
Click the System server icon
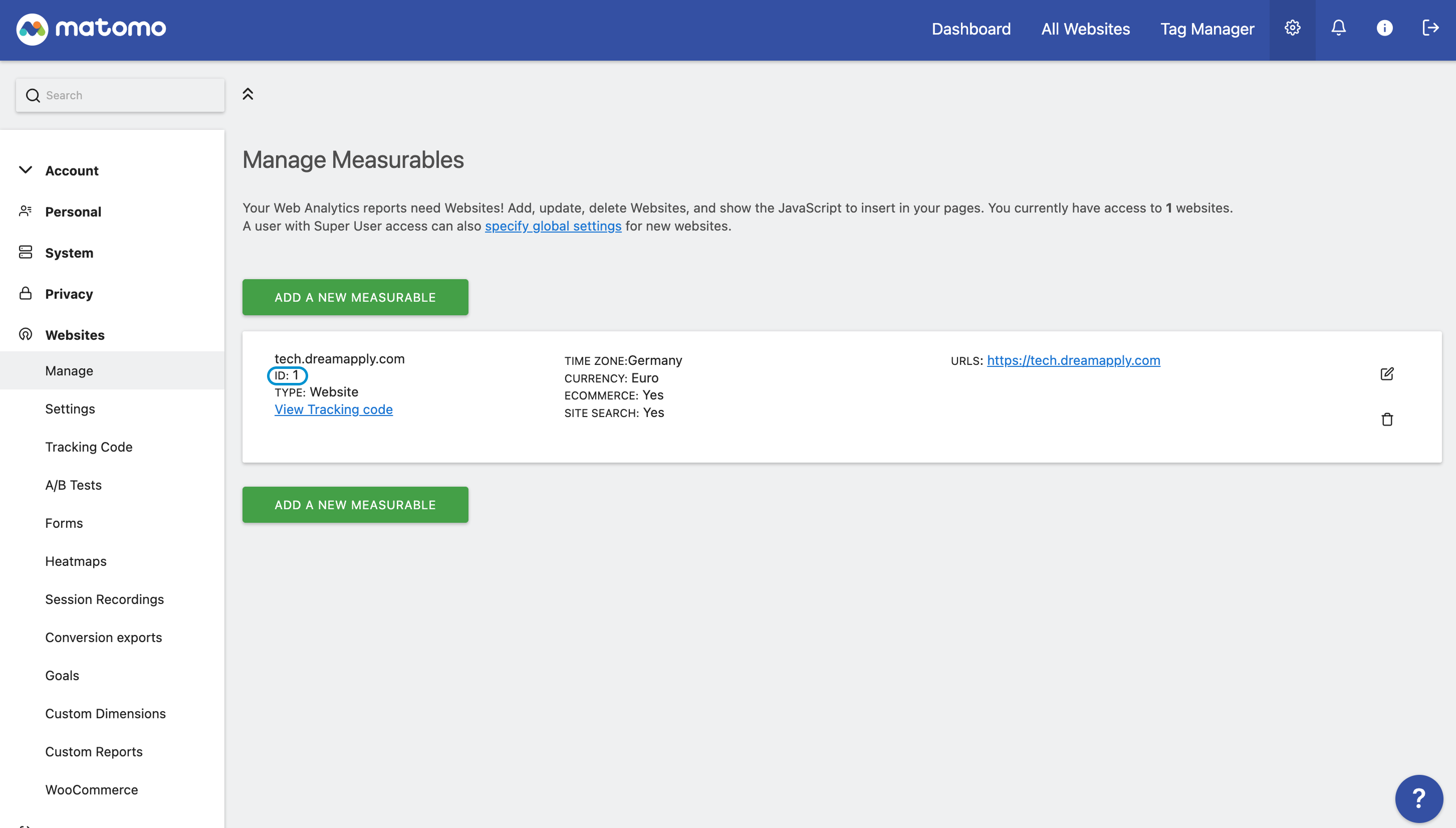(x=25, y=252)
